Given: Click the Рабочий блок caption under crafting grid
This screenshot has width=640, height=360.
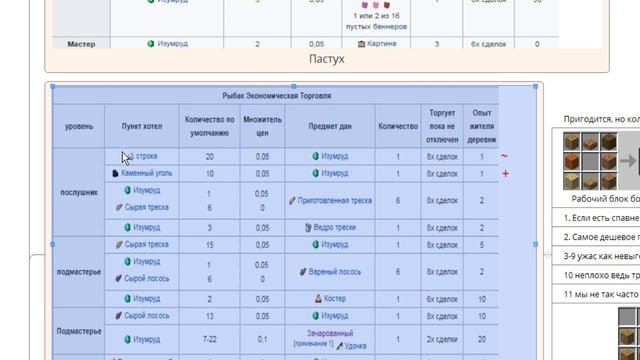Looking at the screenshot, I should 605,199.
